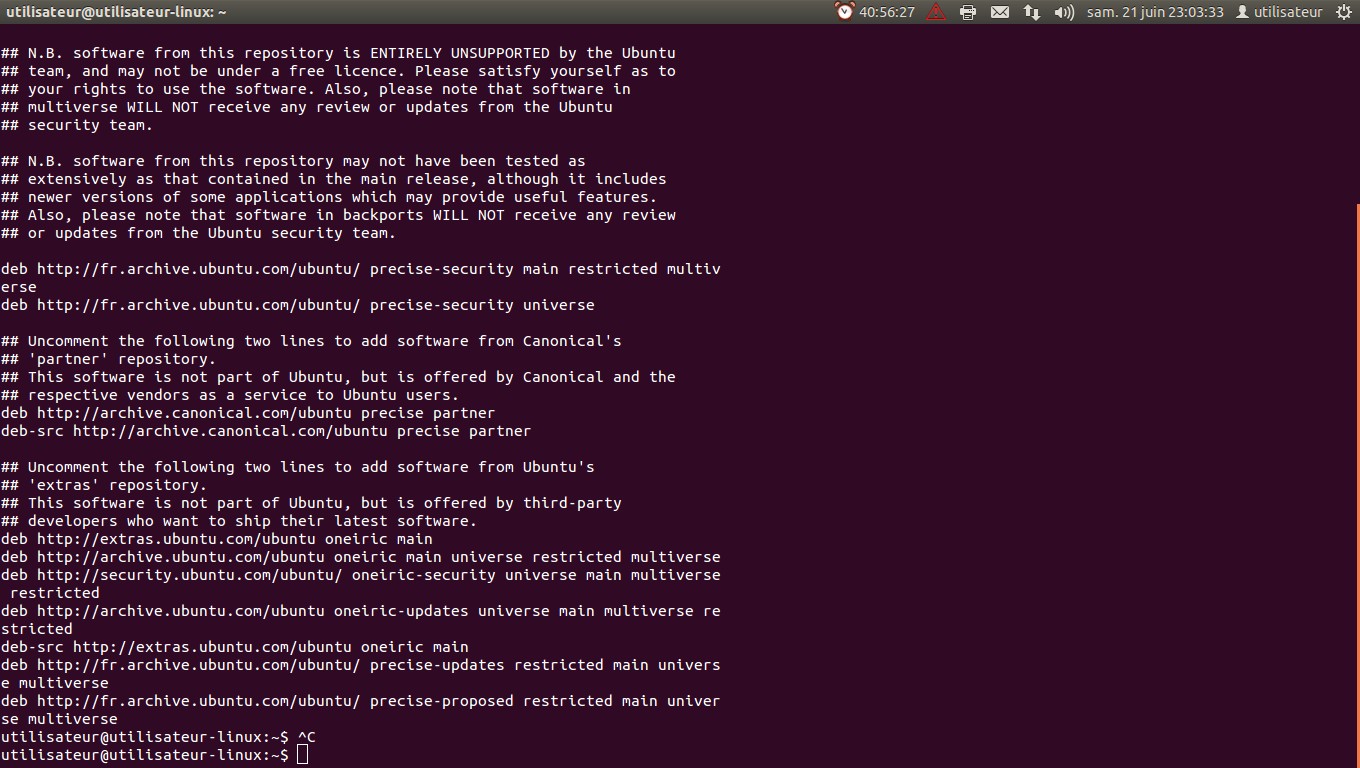Click the line 'developers who want to ship their latest software'
1360x768 pixels.
(239, 521)
